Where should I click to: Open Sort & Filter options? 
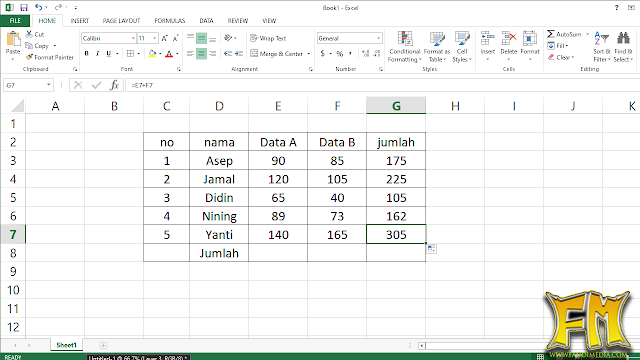(x=602, y=47)
